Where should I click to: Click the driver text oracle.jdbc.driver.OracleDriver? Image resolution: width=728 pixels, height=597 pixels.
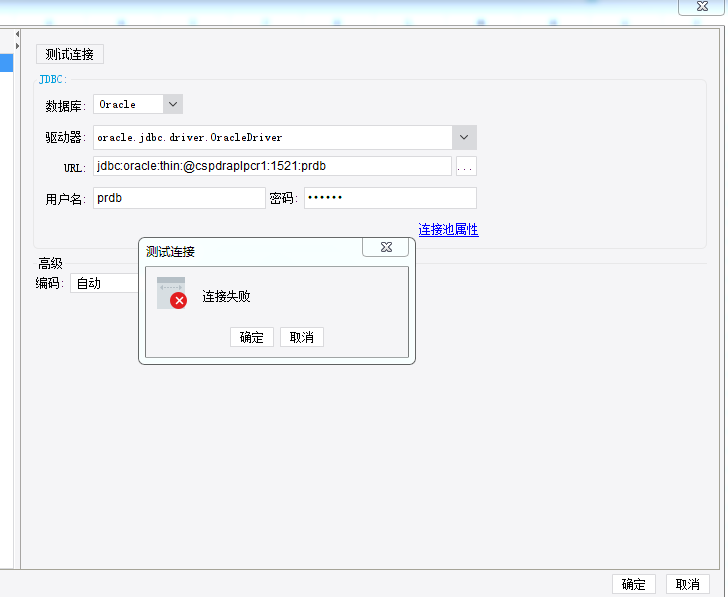pos(189,137)
